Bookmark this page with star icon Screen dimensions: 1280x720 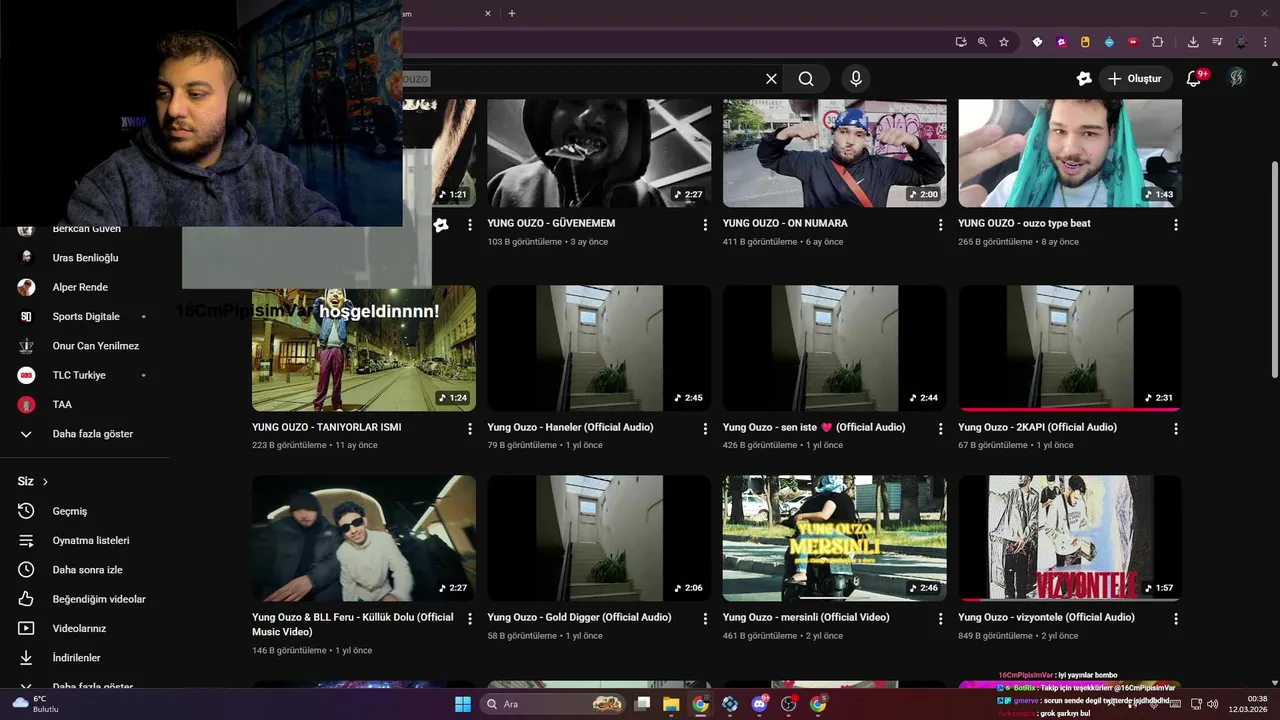tap(1004, 42)
